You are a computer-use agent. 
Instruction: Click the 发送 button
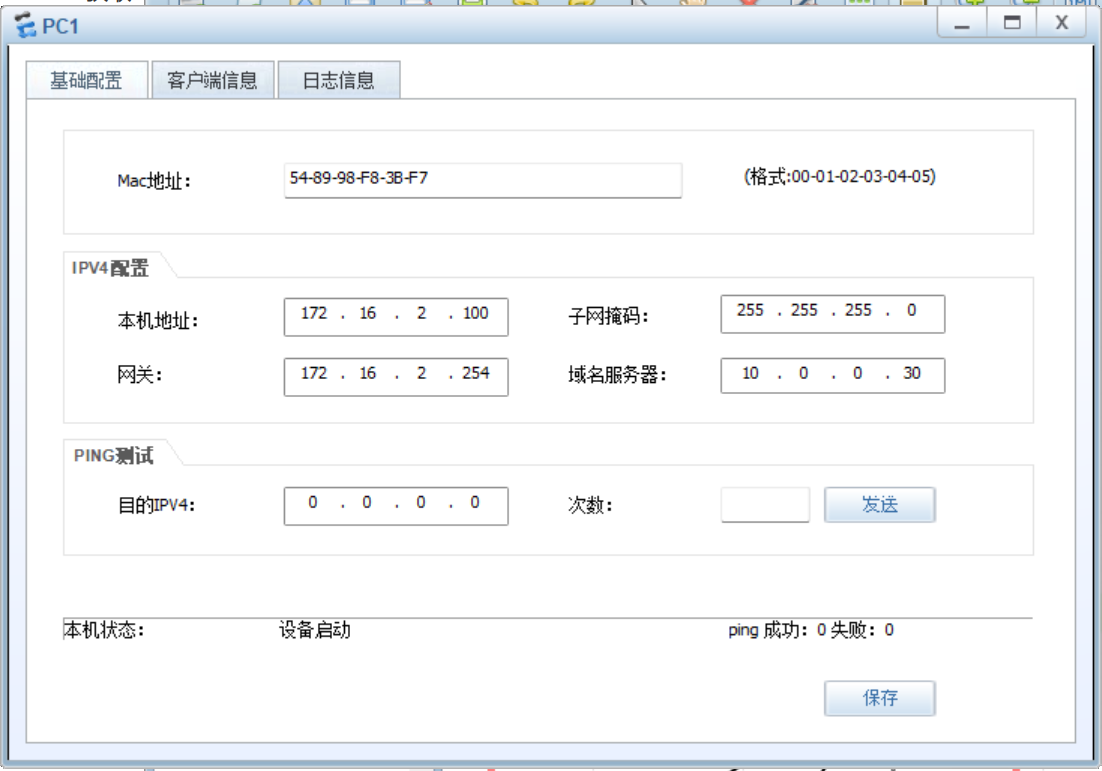879,505
